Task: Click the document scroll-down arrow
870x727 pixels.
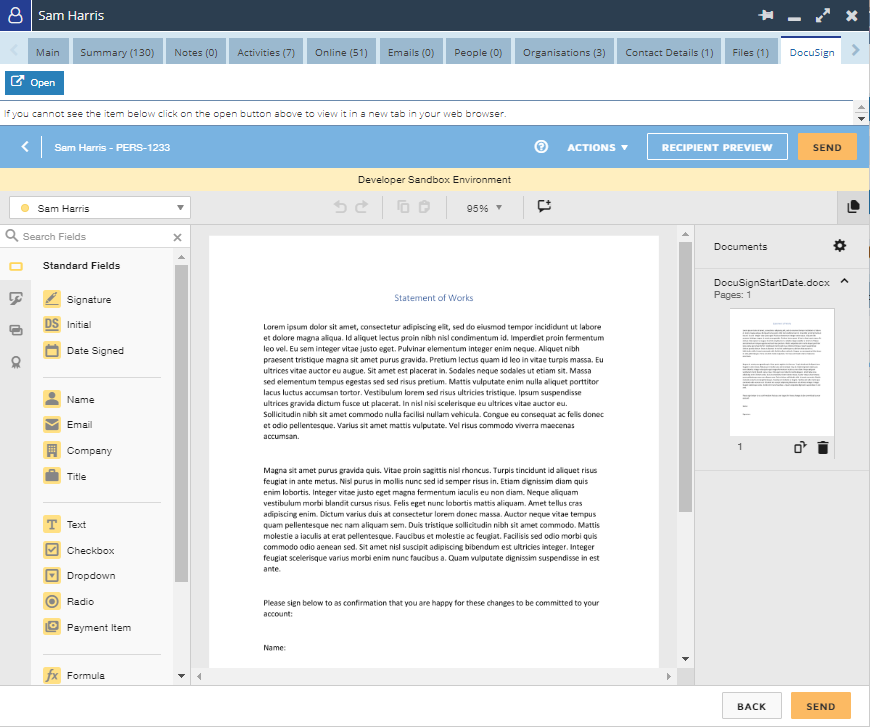Action: (685, 659)
